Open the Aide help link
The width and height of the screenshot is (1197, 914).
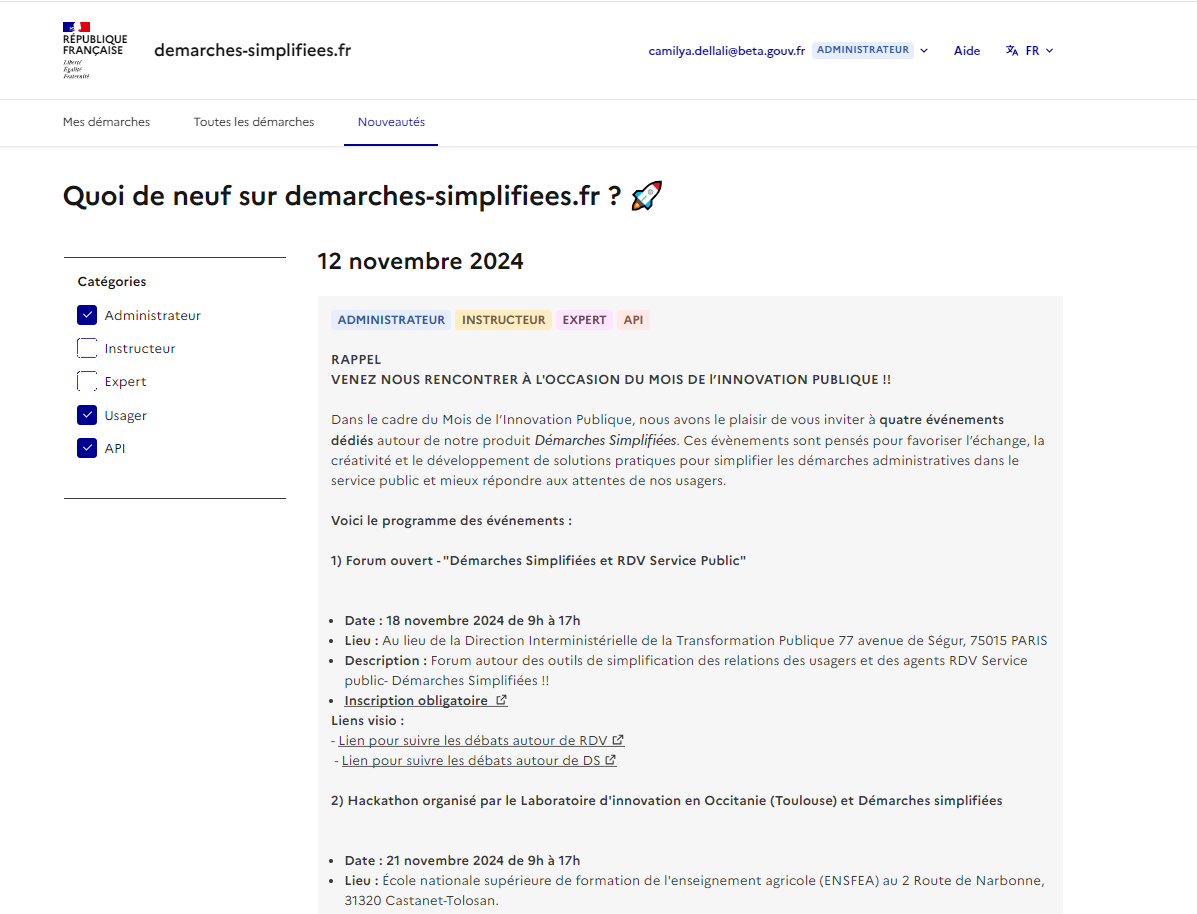tap(967, 51)
